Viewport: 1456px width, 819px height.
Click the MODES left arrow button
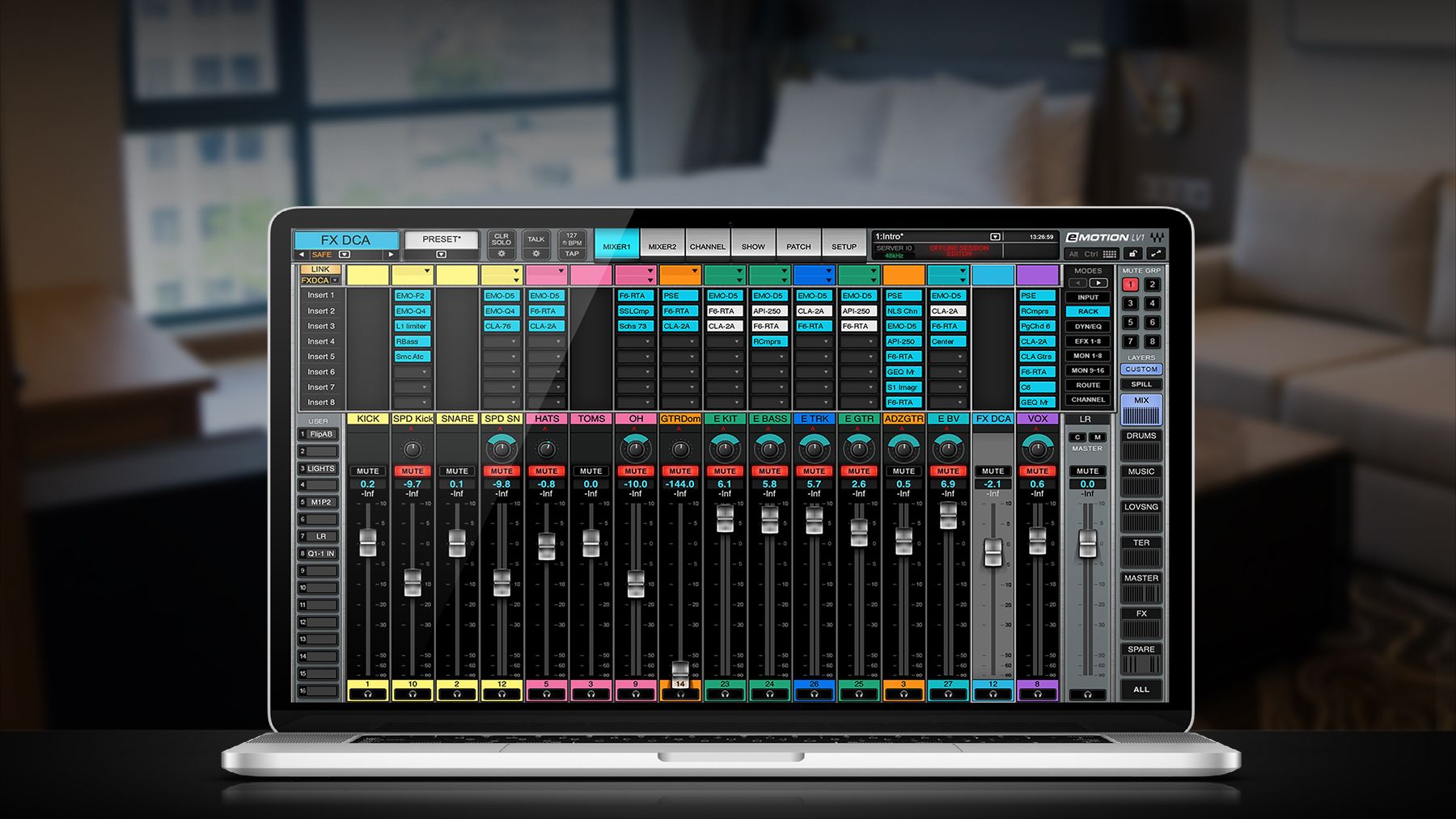click(1077, 283)
